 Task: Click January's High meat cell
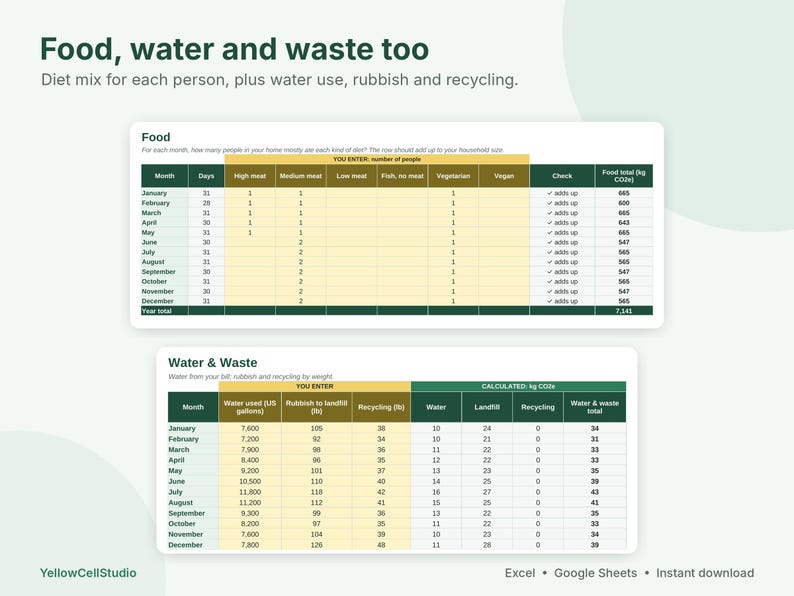(x=250, y=193)
